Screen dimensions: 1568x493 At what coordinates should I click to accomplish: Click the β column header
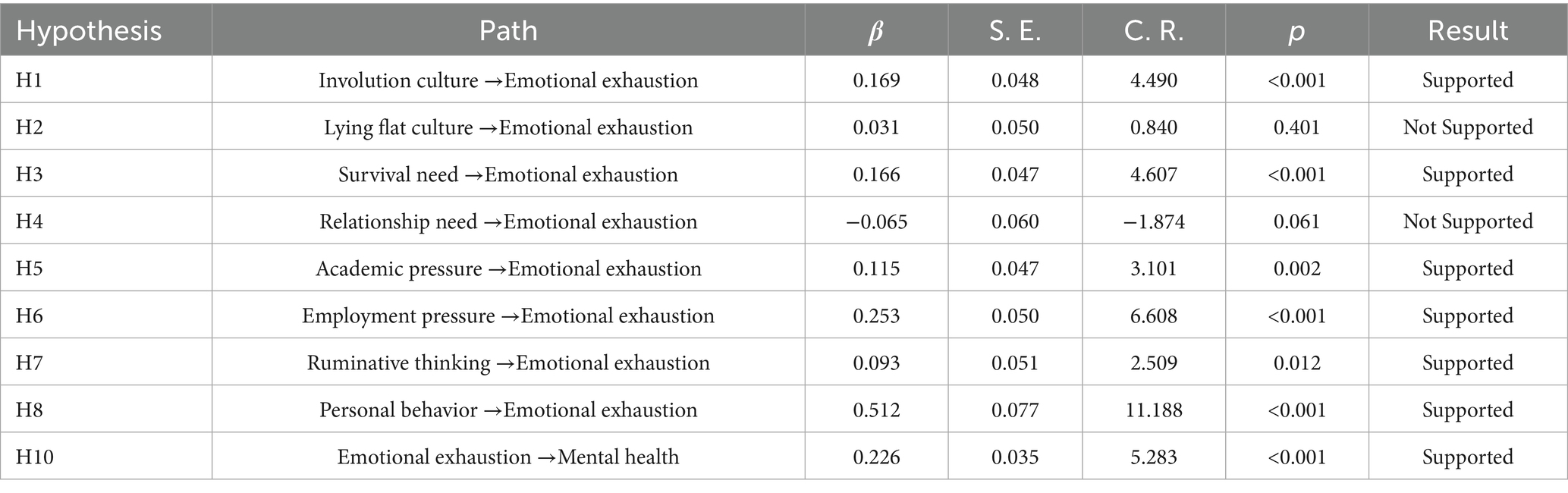(x=875, y=31)
